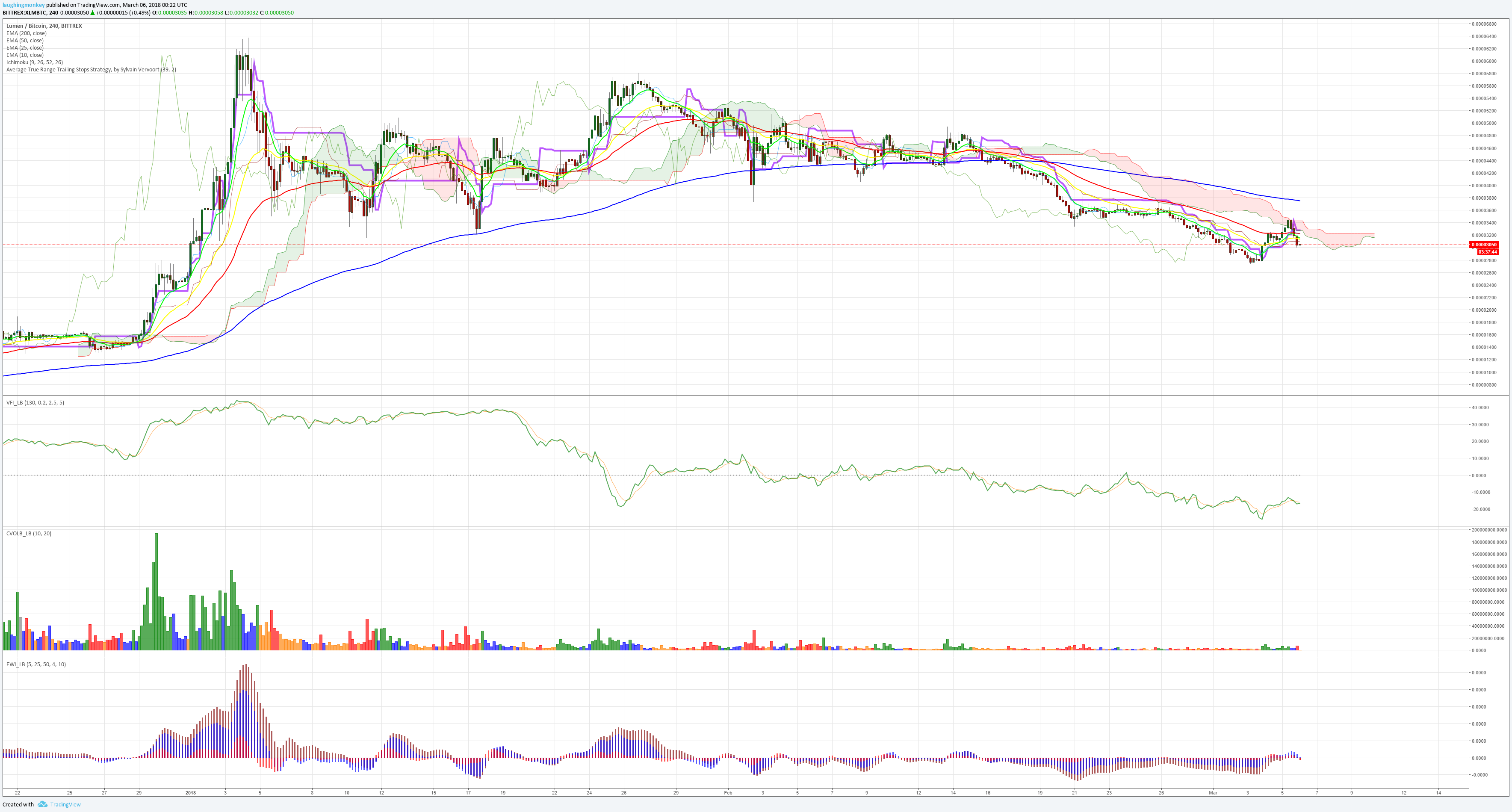Screen dimensions: 1512x812
Task: Select the EWI_LB indicator pane label
Action: pos(36,664)
